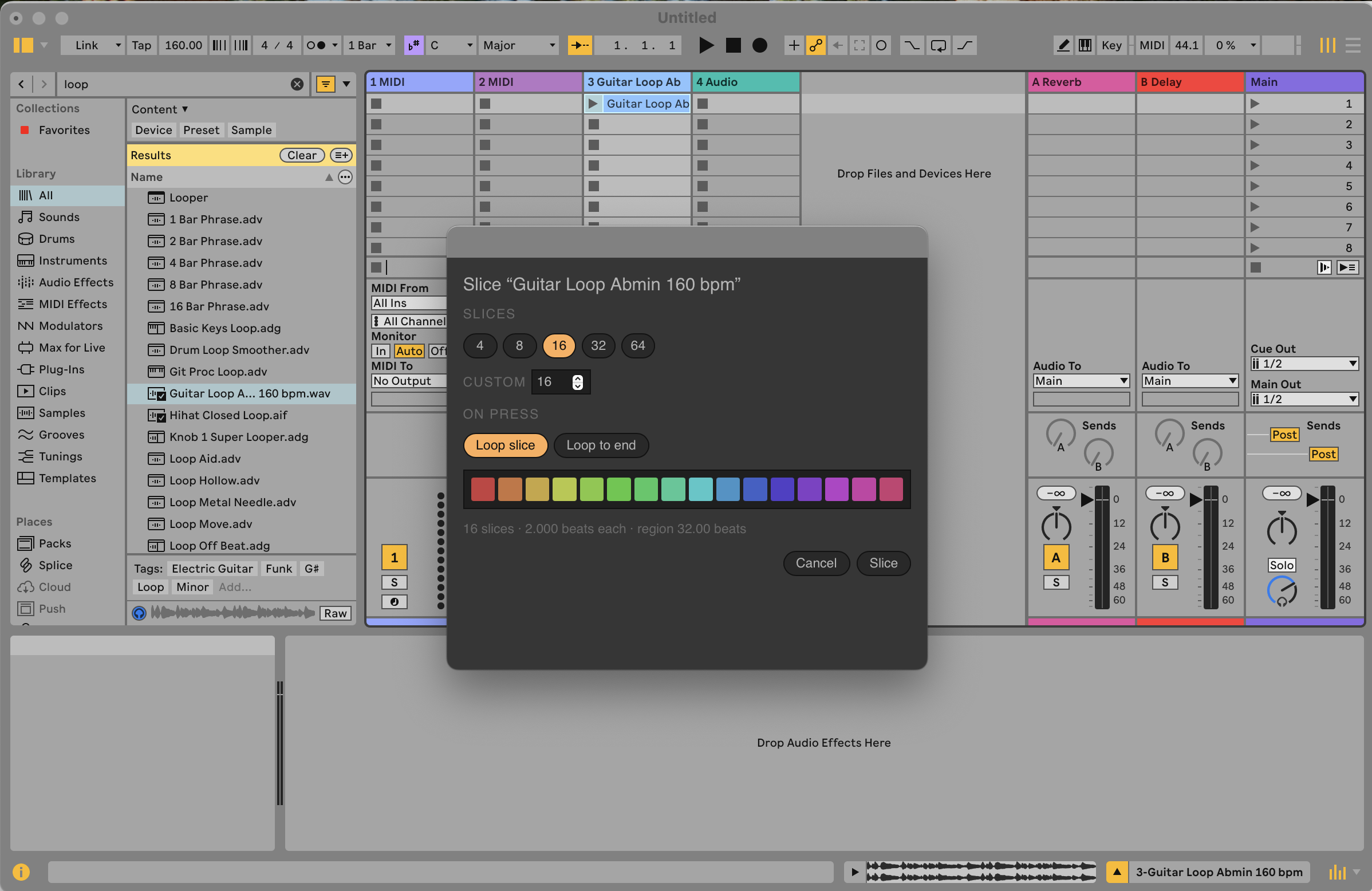This screenshot has width=1372, height=891.
Task: Select 4 slices option
Action: click(x=480, y=345)
